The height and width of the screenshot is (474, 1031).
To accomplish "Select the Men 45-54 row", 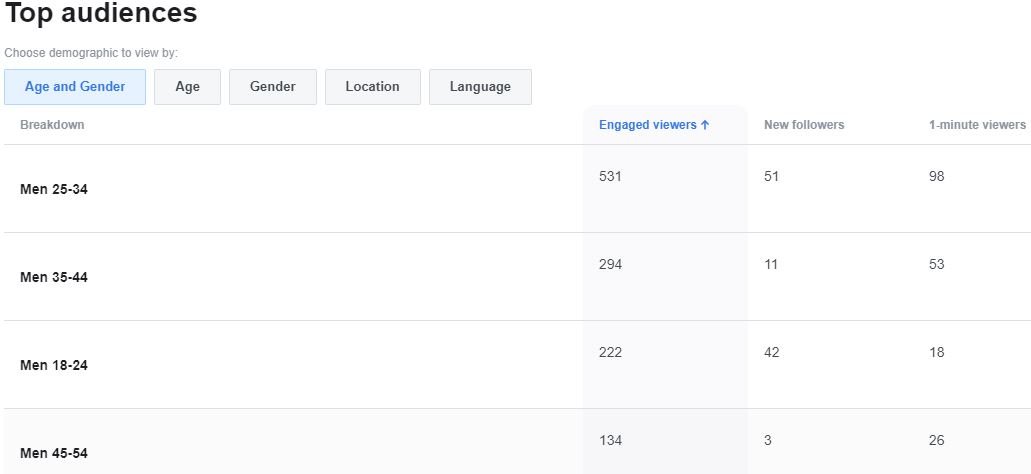I will coord(516,442).
